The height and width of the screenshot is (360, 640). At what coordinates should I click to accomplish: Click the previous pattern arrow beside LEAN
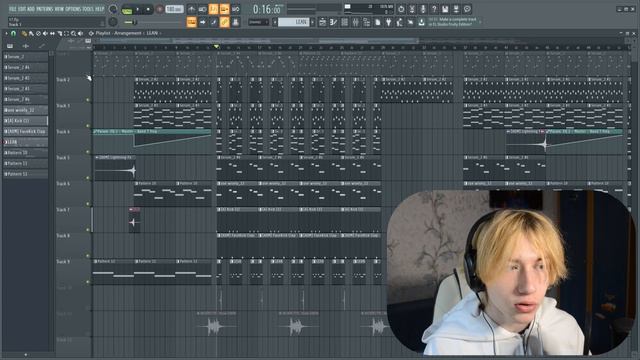275,22
